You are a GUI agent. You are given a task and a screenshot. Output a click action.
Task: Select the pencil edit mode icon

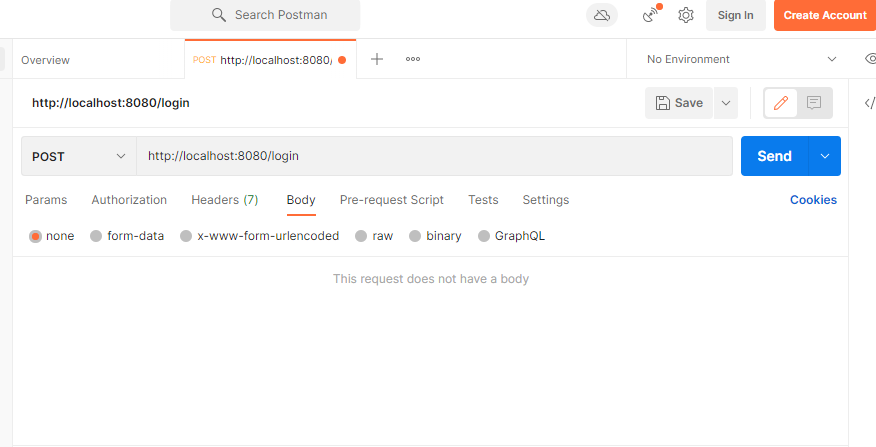tap(780, 103)
